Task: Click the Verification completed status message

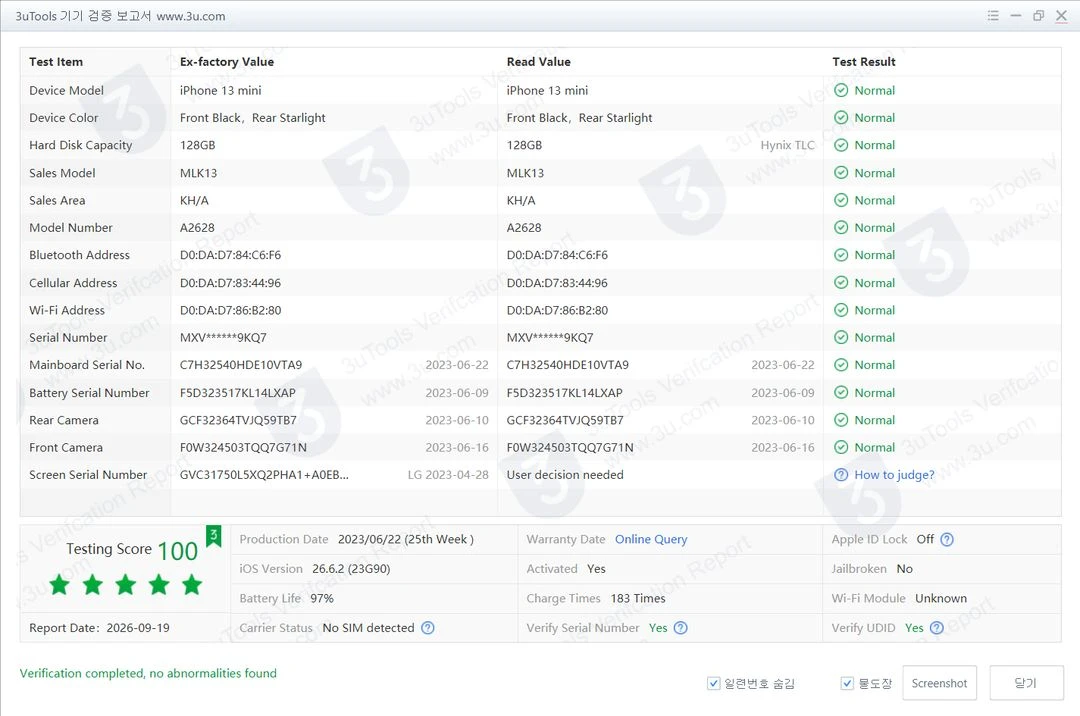Action: tap(148, 673)
